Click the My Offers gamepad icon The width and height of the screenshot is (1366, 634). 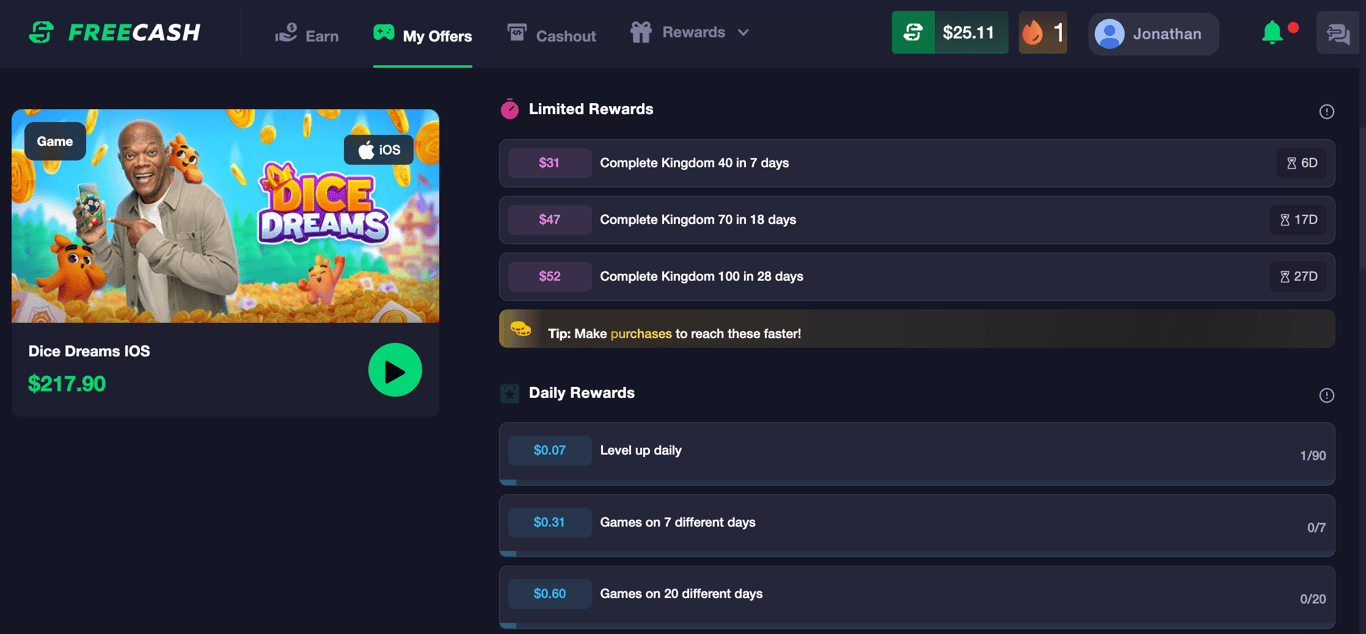coord(384,33)
